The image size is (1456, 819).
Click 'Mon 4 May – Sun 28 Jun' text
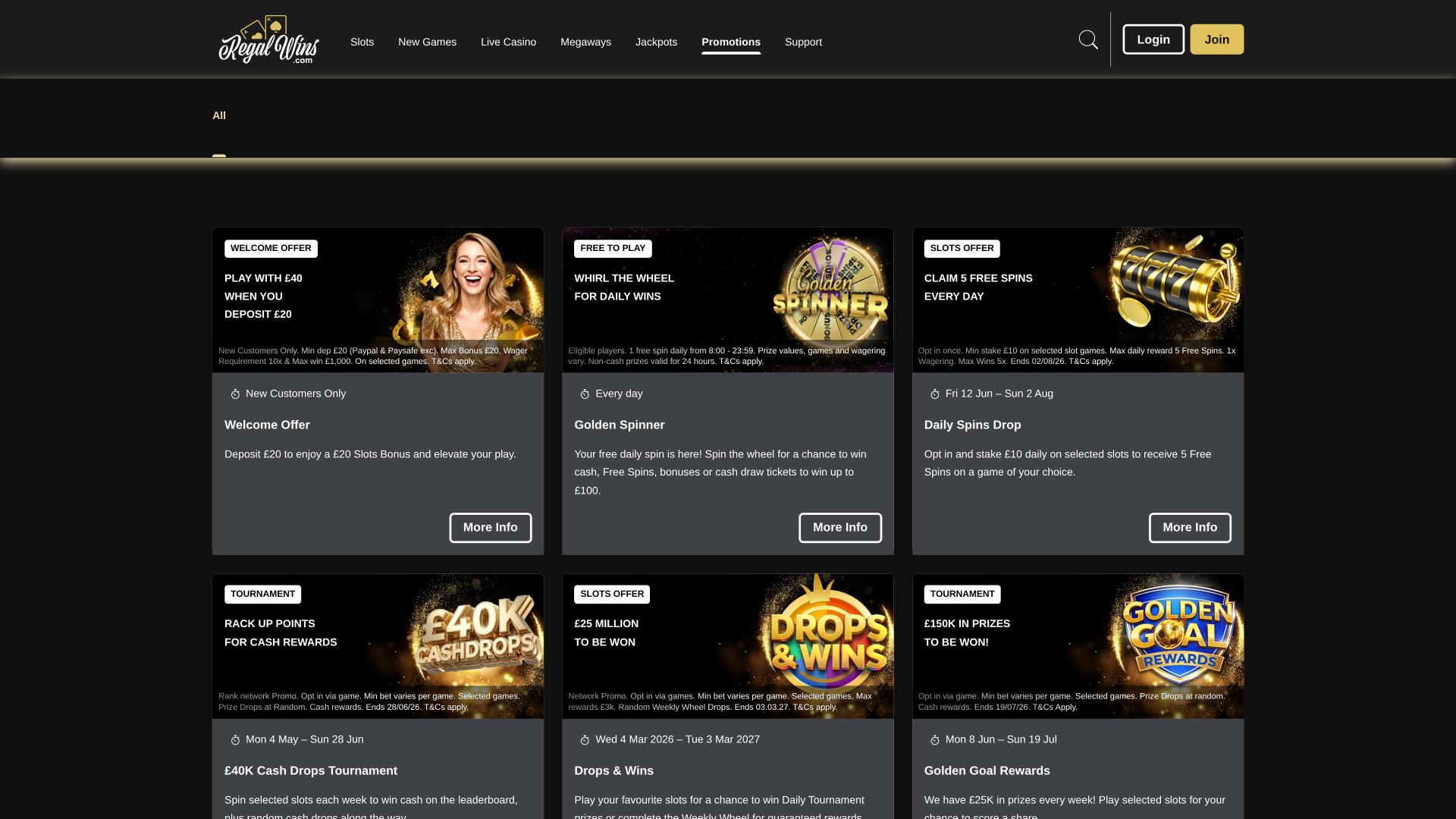(x=304, y=739)
